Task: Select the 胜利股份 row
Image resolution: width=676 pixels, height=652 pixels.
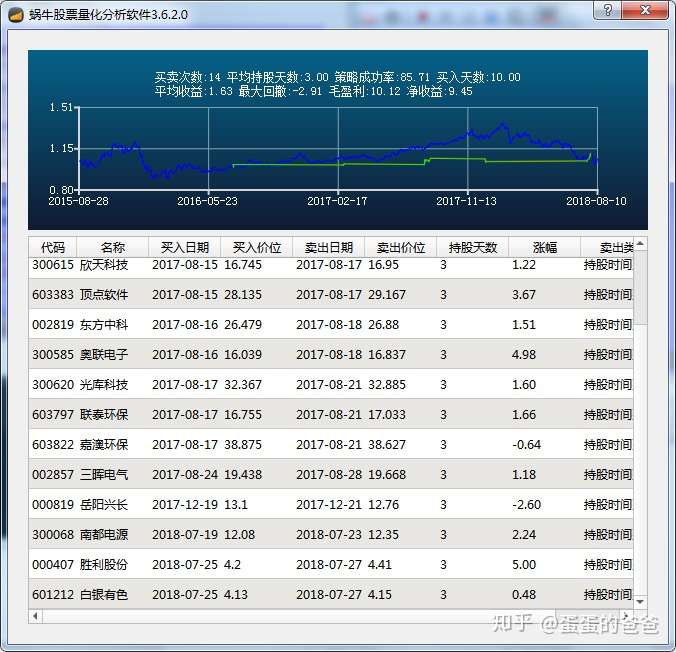Action: click(x=331, y=564)
